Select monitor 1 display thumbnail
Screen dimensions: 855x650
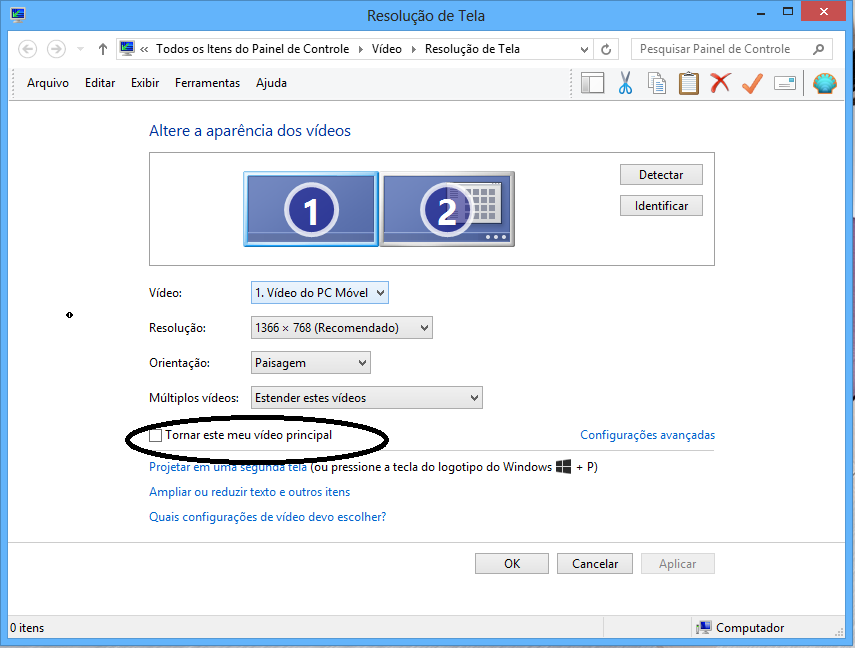tap(311, 209)
